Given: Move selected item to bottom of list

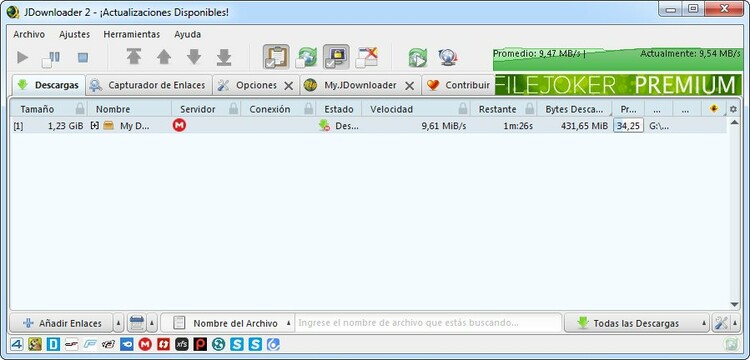Looking at the screenshot, I should [223, 57].
